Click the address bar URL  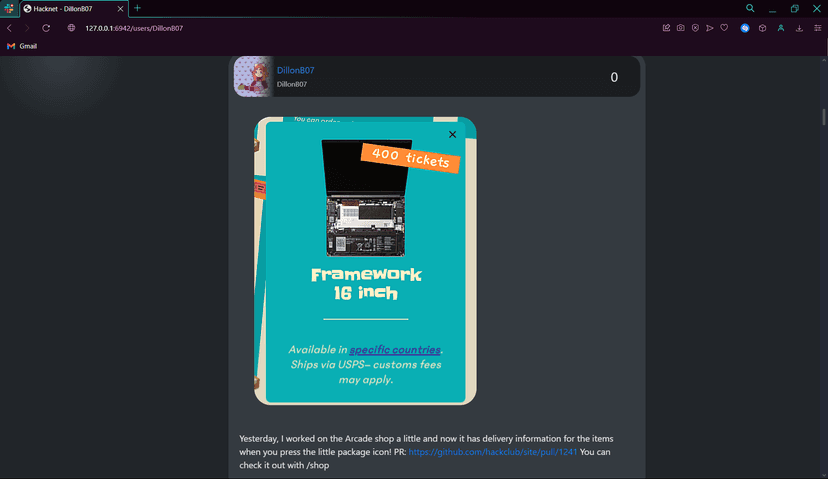134,28
